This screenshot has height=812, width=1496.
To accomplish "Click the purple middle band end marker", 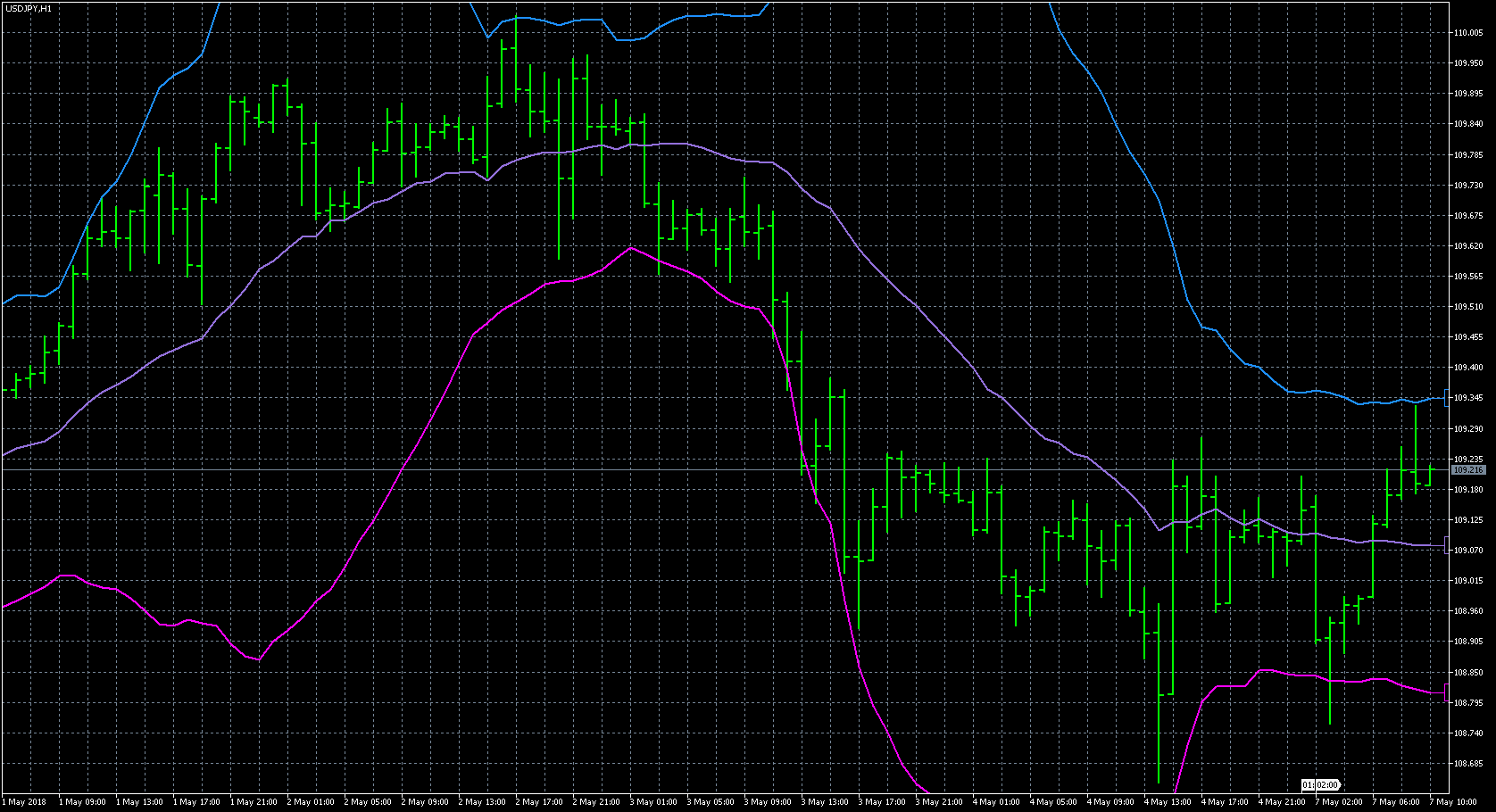I will click(1446, 544).
